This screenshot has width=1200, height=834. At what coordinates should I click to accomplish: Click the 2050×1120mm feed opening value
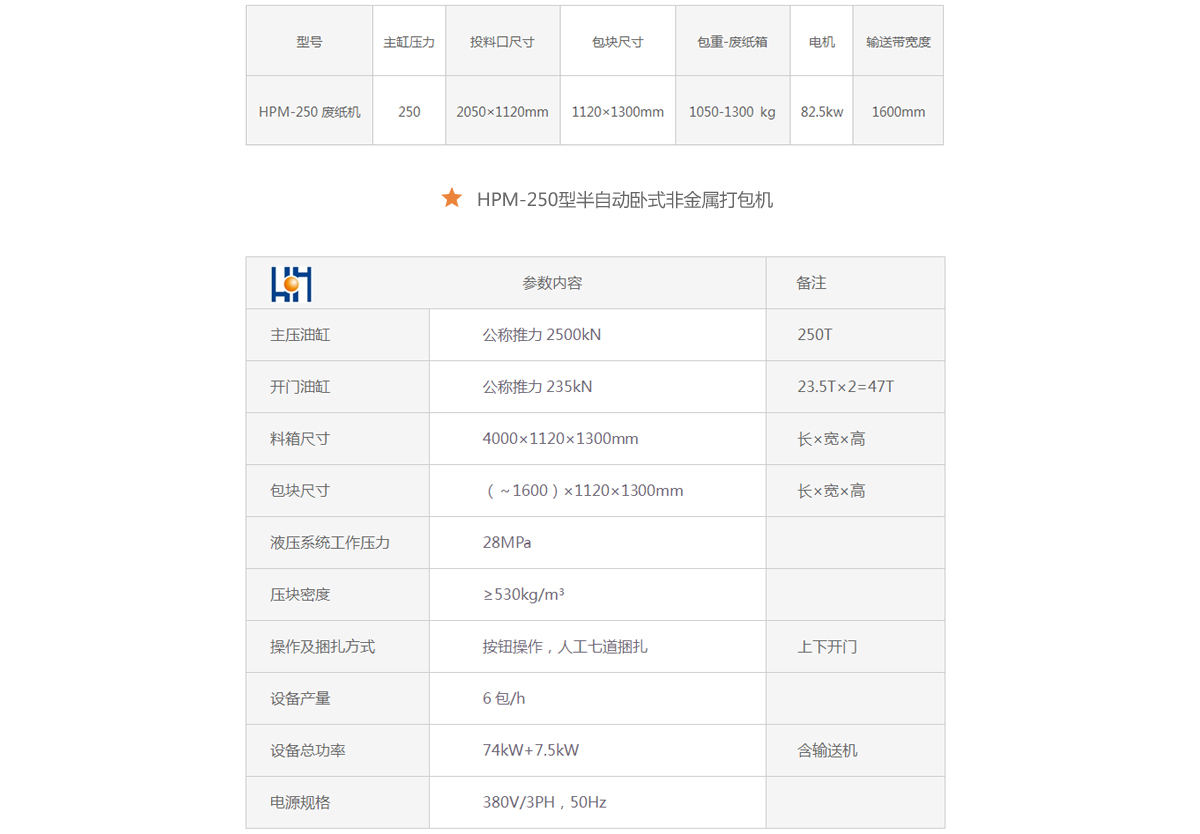tap(502, 112)
